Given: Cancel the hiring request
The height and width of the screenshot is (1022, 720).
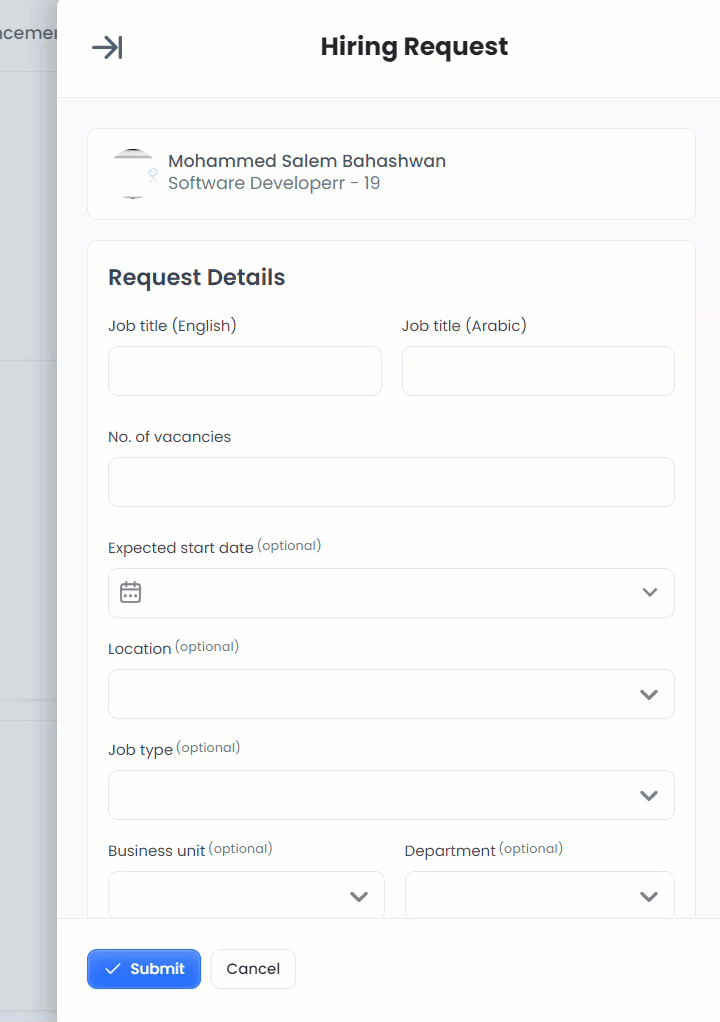Looking at the screenshot, I should [252, 968].
